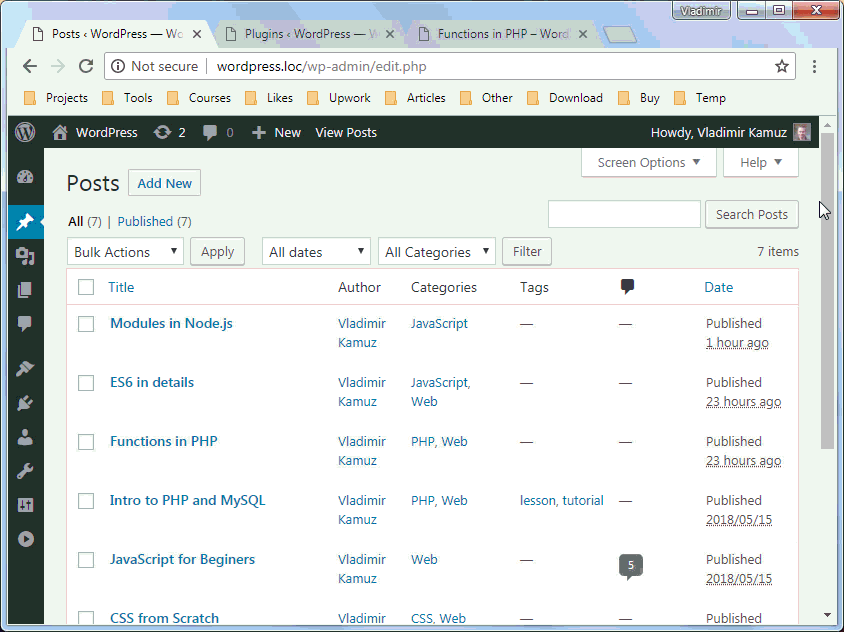Select the Posts pushpin sidebar icon

(25, 221)
